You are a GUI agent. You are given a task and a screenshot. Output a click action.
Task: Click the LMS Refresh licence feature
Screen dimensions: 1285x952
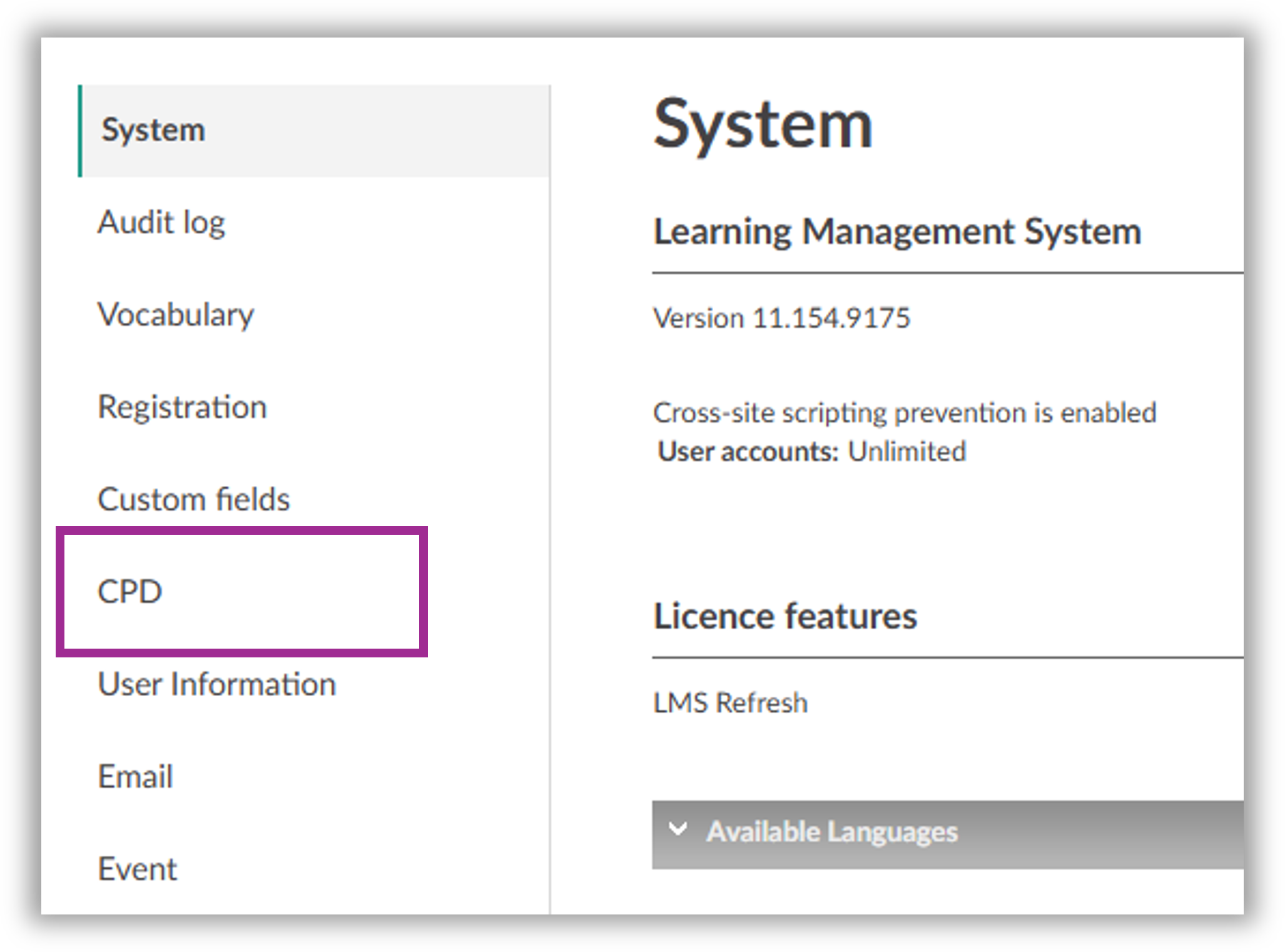coord(730,703)
